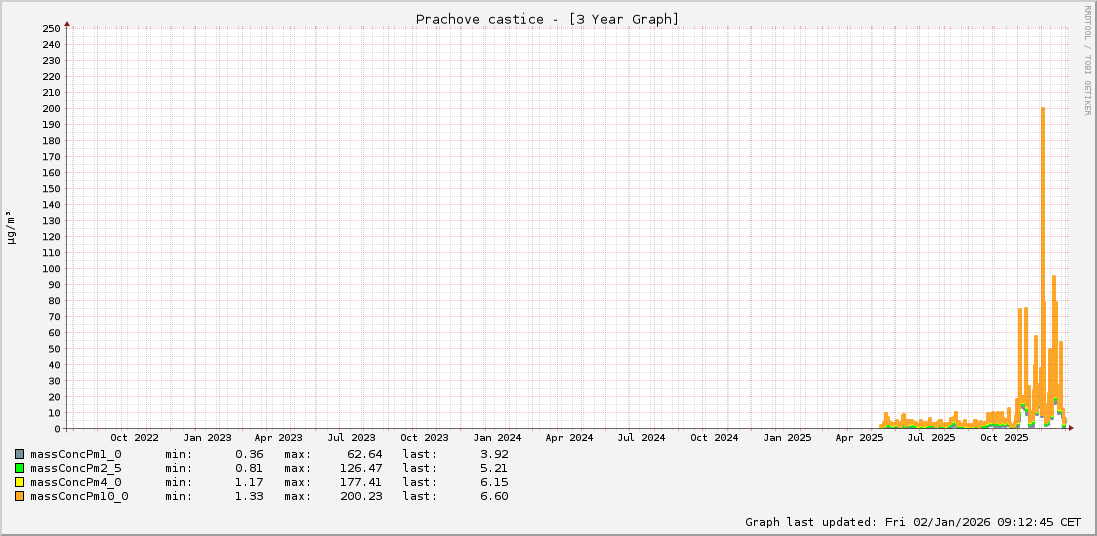Click the RRDTOOL / TOBI OETIKER watermark
Image resolution: width=1097 pixels, height=536 pixels.
pyautogui.click(x=1088, y=60)
